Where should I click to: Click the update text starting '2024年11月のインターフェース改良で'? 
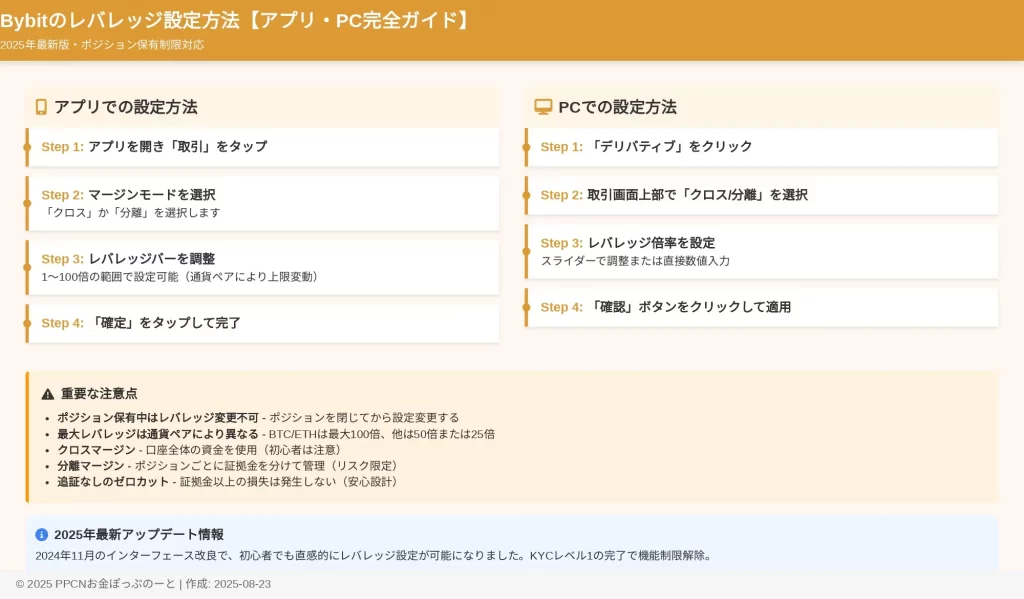point(374,555)
